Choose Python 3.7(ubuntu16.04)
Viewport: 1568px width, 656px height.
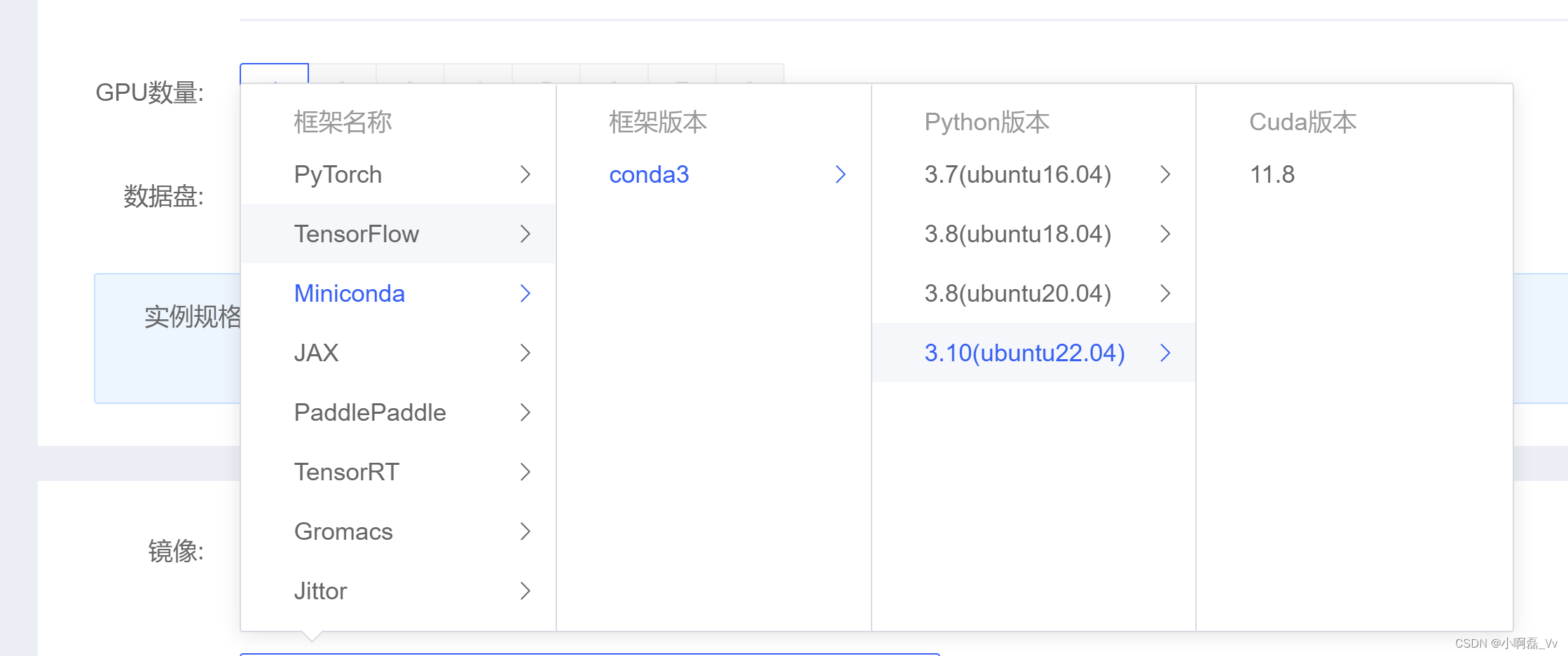[1034, 174]
